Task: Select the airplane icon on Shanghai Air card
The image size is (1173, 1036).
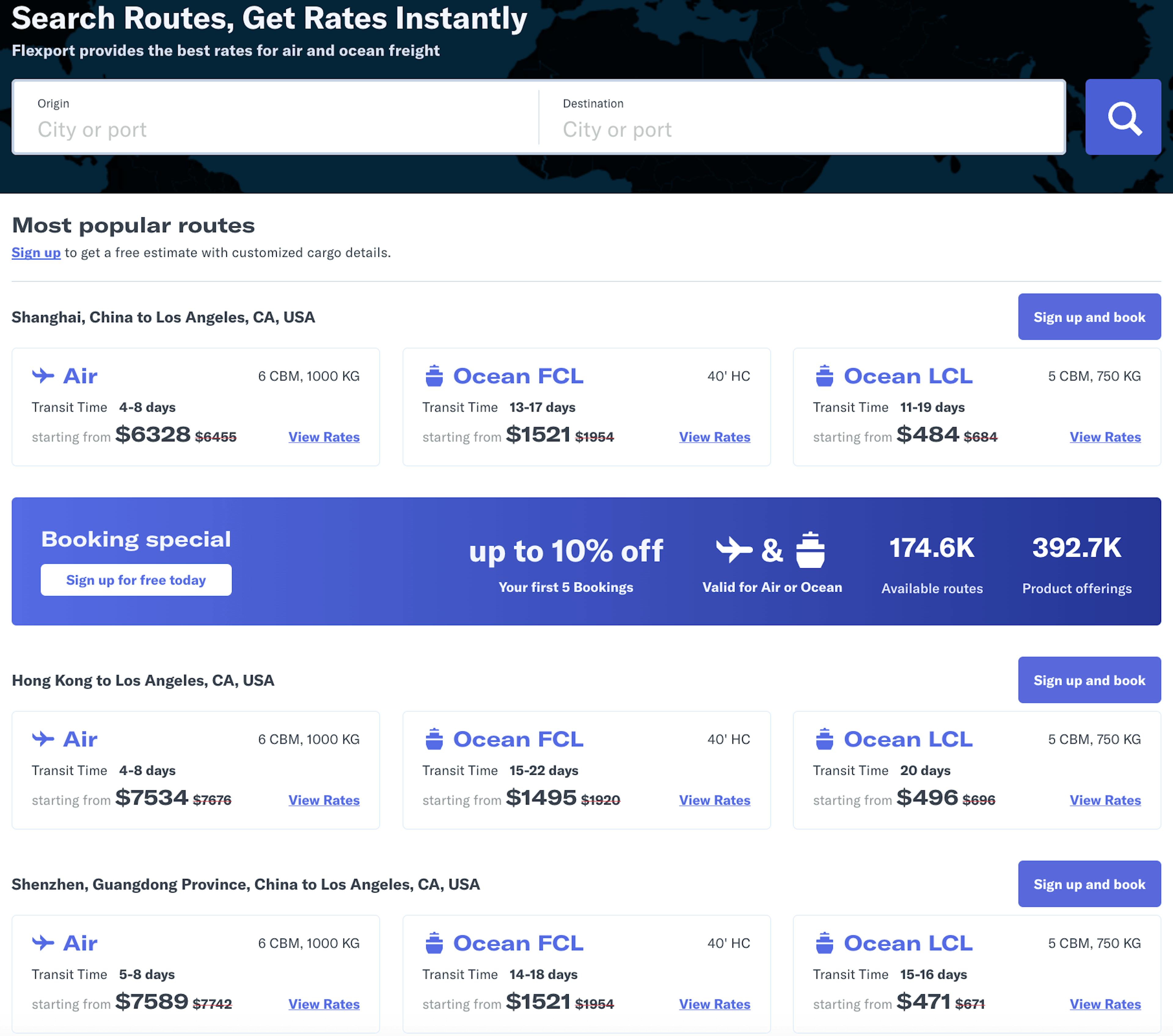Action: pos(44,375)
